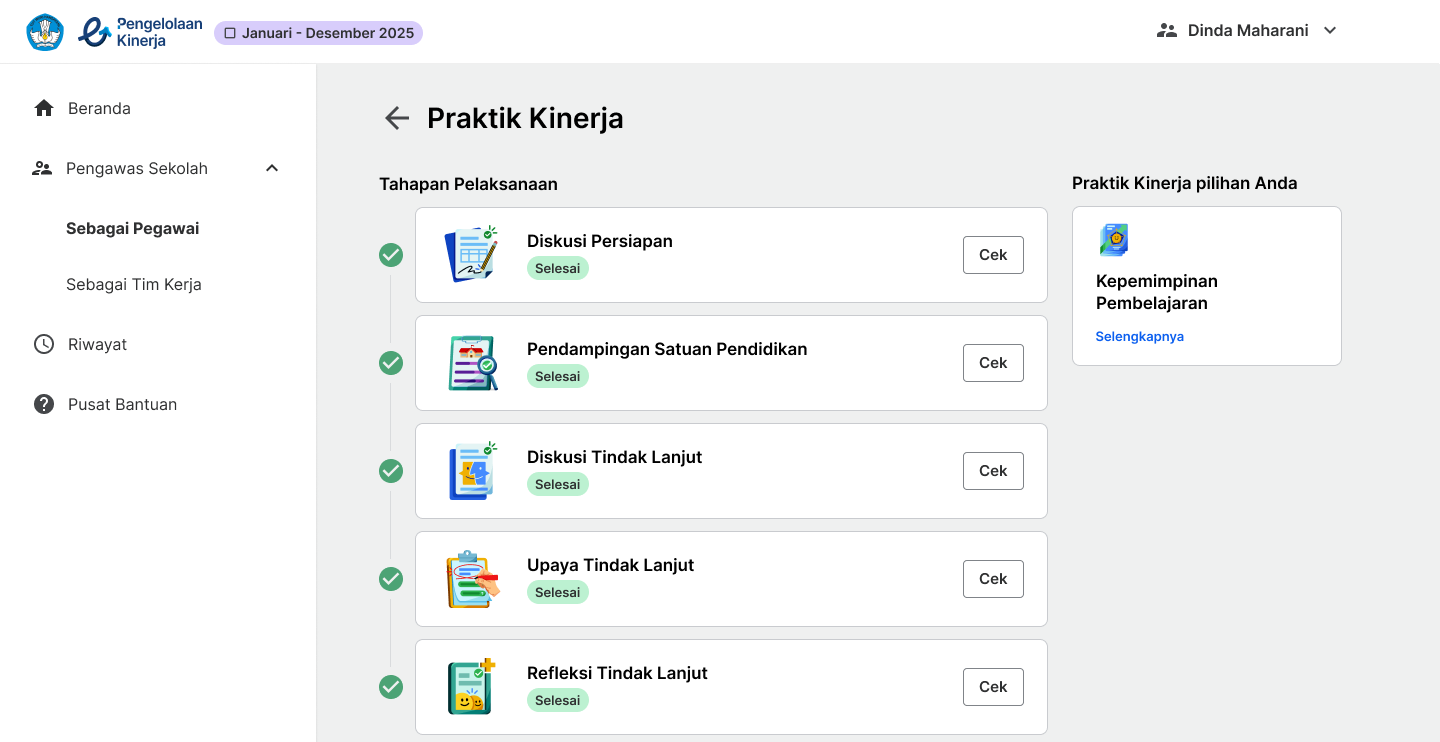The height and width of the screenshot is (742, 1440).
Task: Click the green checkmark for Upaya Tindak Lanjut
Action: [391, 579]
